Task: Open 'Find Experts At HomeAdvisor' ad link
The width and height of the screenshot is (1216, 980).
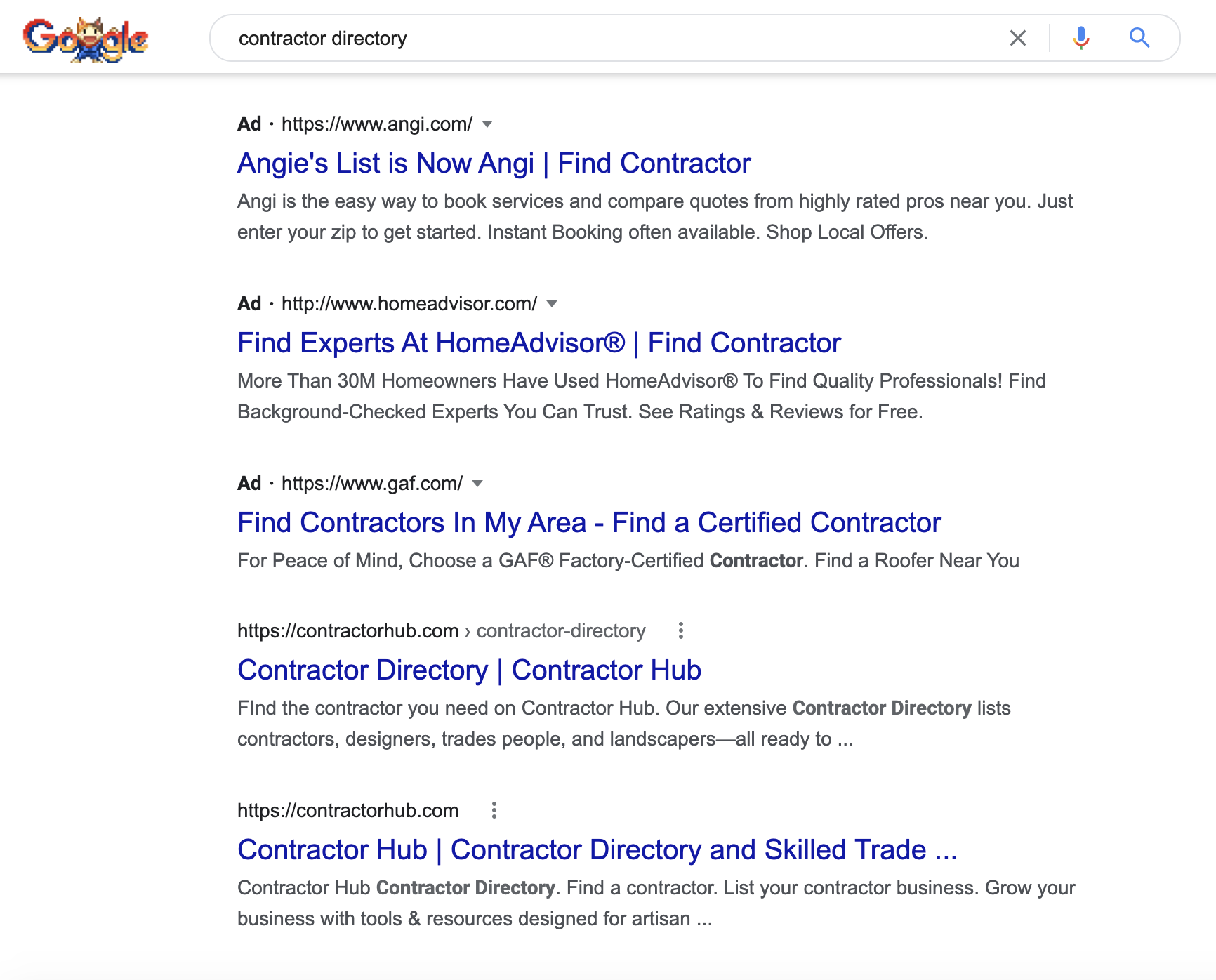Action: pos(539,343)
